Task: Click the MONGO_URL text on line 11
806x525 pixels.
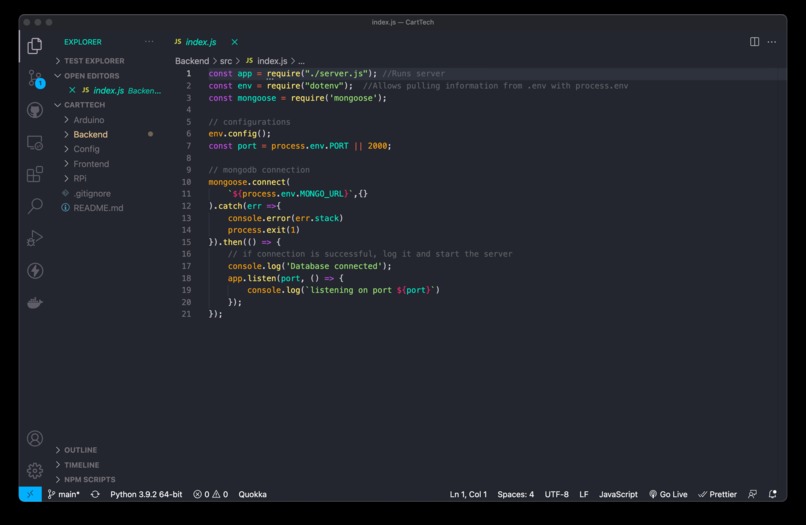Action: click(x=322, y=194)
